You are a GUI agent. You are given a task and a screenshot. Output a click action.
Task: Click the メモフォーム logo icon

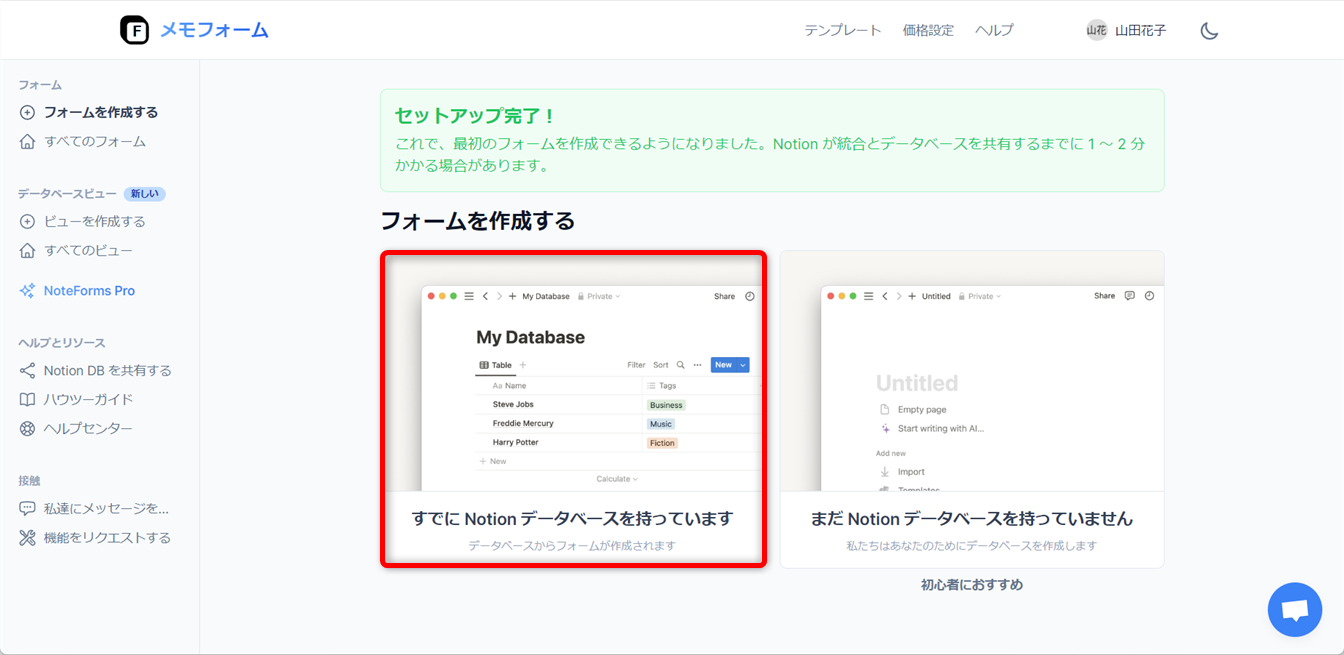134,30
